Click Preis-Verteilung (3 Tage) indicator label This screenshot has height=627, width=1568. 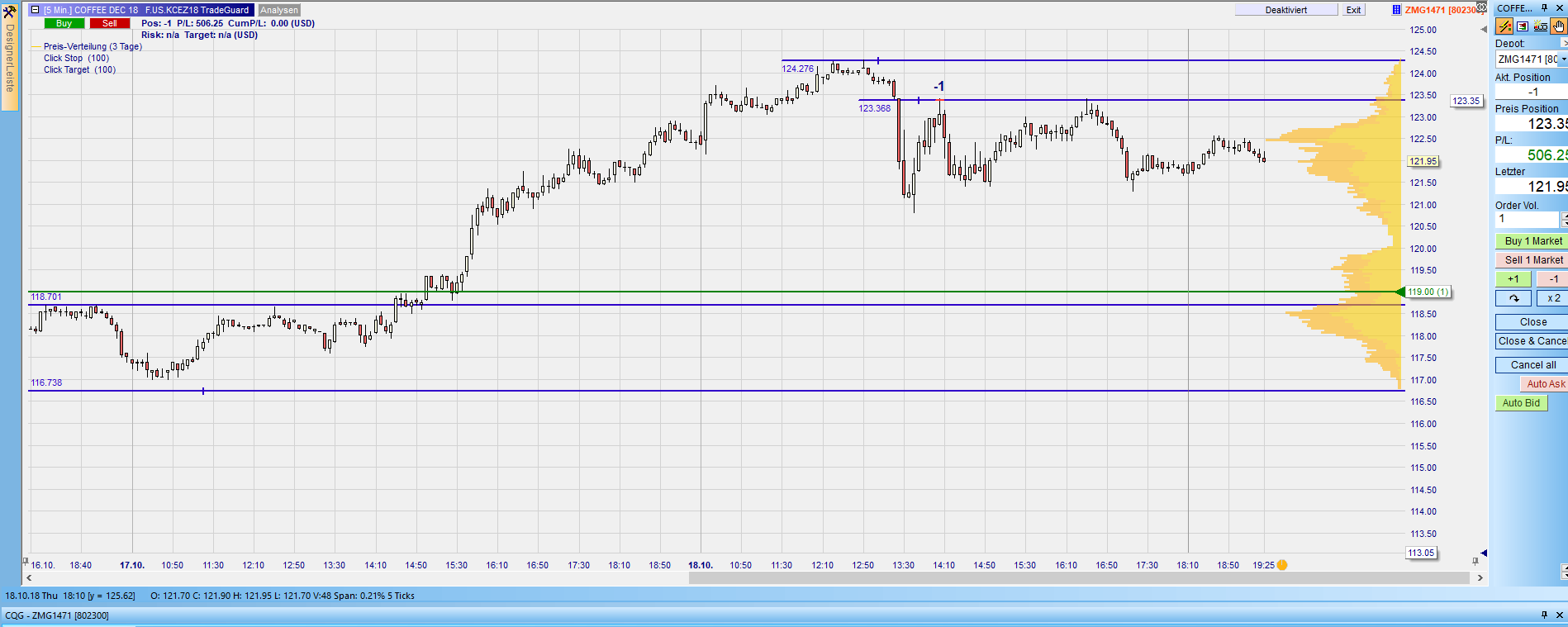93,46
